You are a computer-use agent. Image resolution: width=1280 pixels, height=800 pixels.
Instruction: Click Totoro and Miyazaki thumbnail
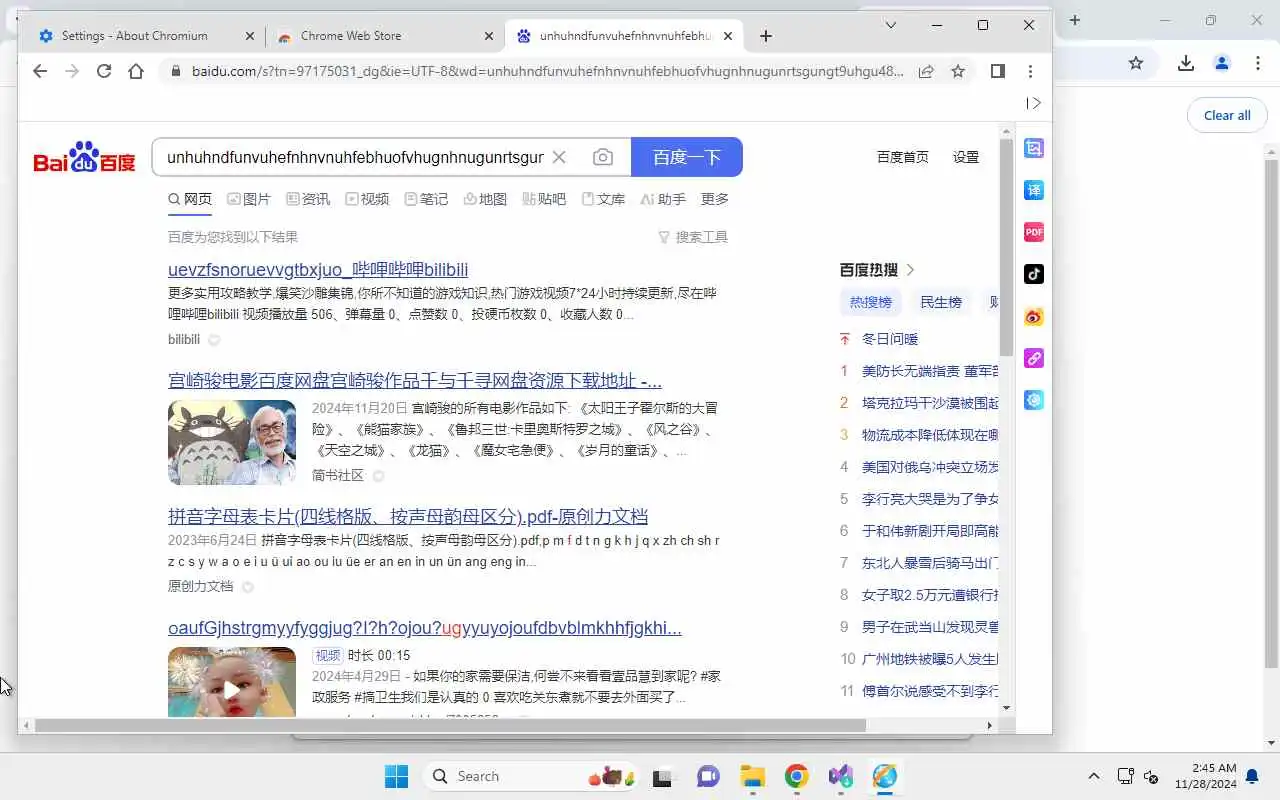coord(232,442)
